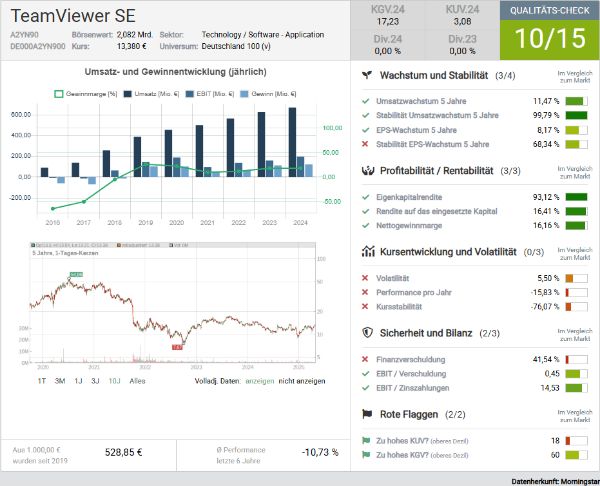The height and width of the screenshot is (486, 600).
Task: Click the Rote Flaggen black flag icon
Action: [367, 414]
